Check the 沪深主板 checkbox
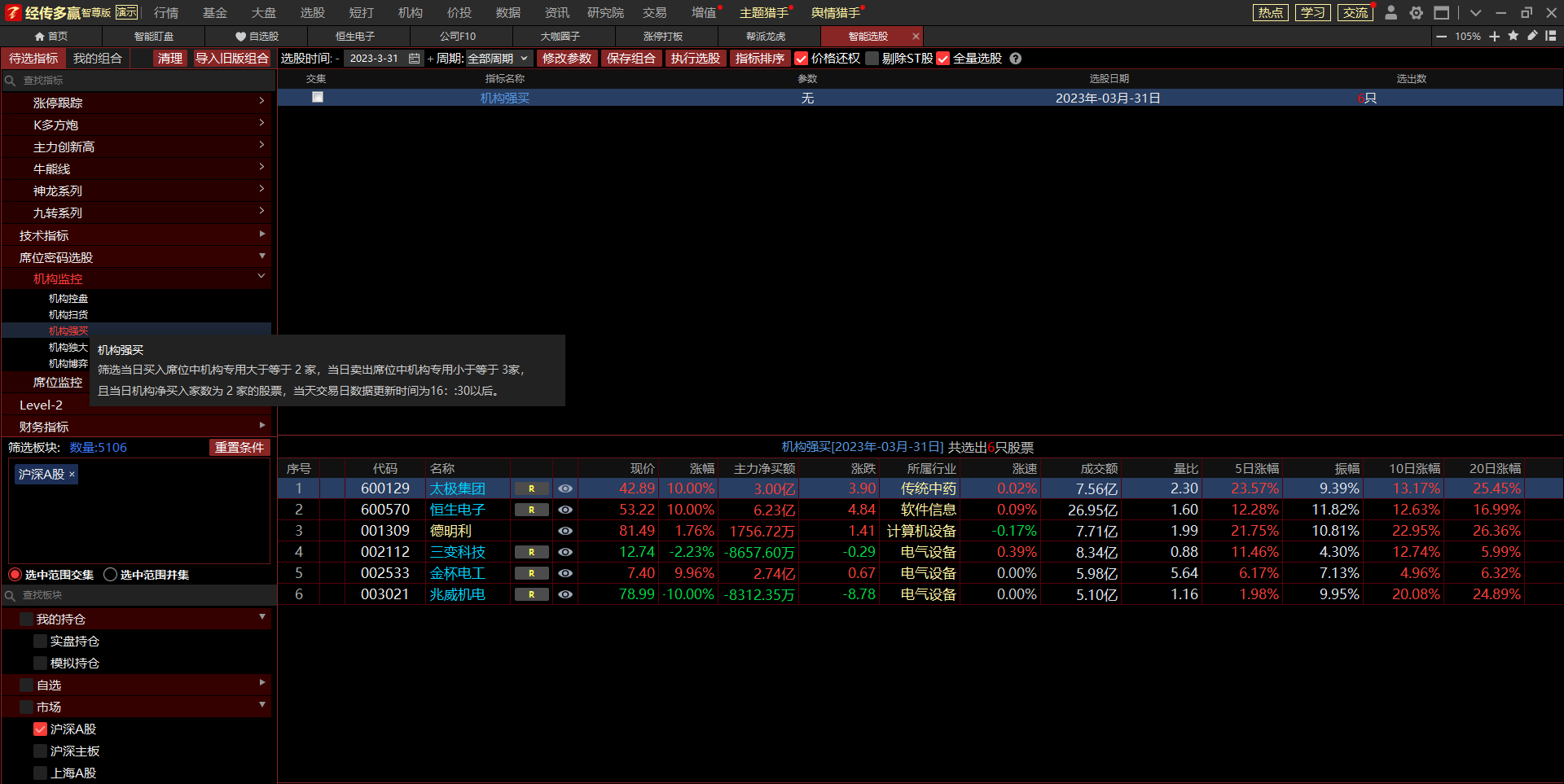 [x=40, y=751]
